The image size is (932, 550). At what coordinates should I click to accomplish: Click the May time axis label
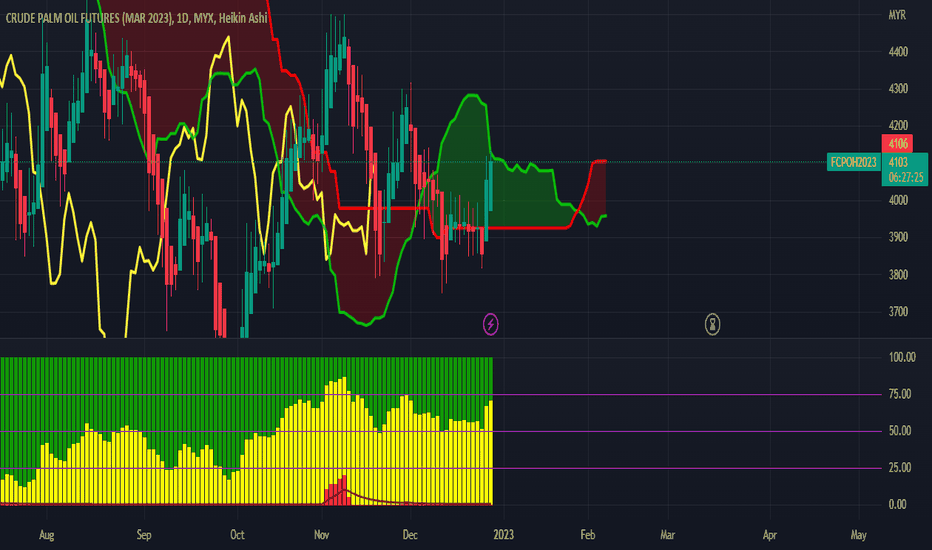point(858,535)
